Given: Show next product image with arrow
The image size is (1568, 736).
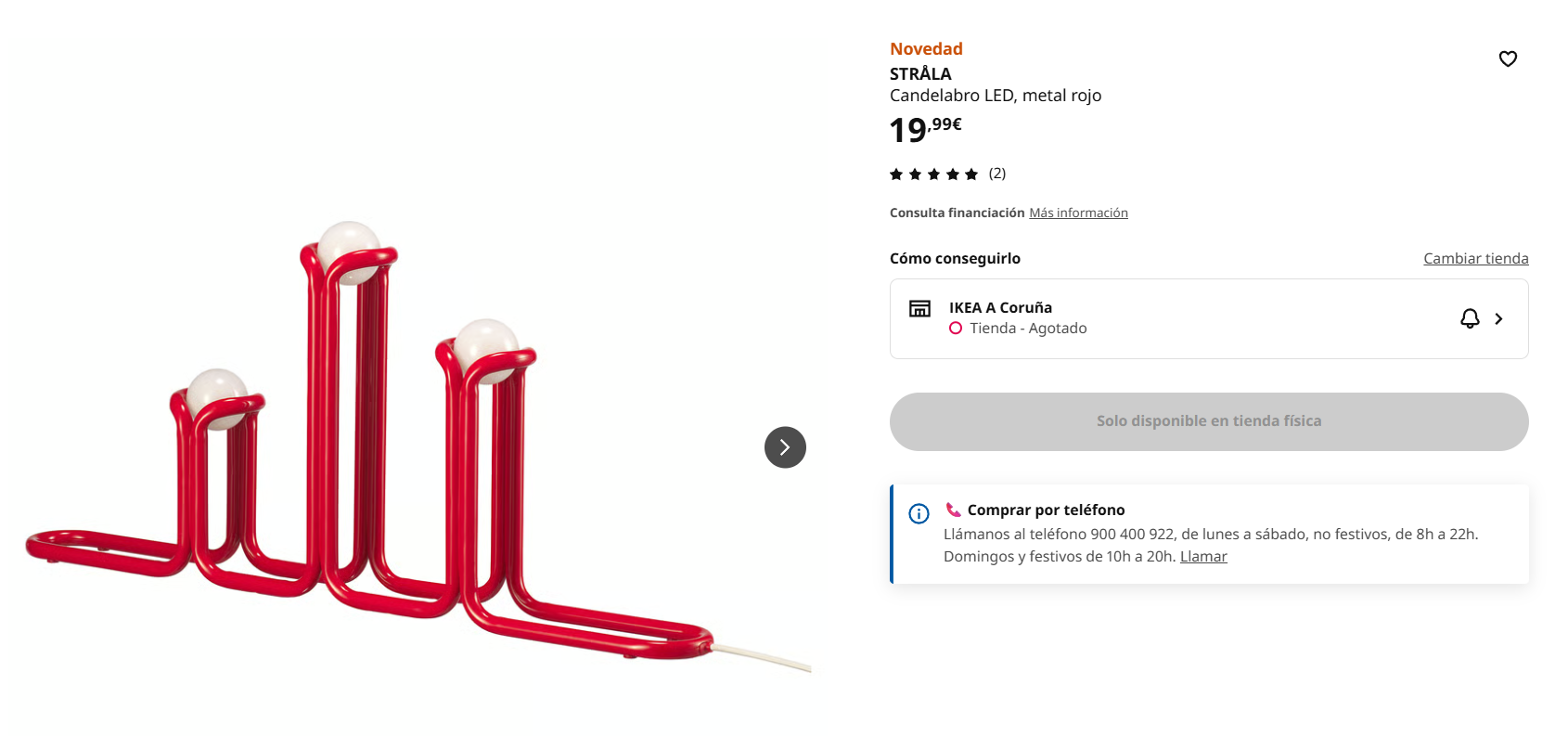Looking at the screenshot, I should pyautogui.click(x=785, y=447).
